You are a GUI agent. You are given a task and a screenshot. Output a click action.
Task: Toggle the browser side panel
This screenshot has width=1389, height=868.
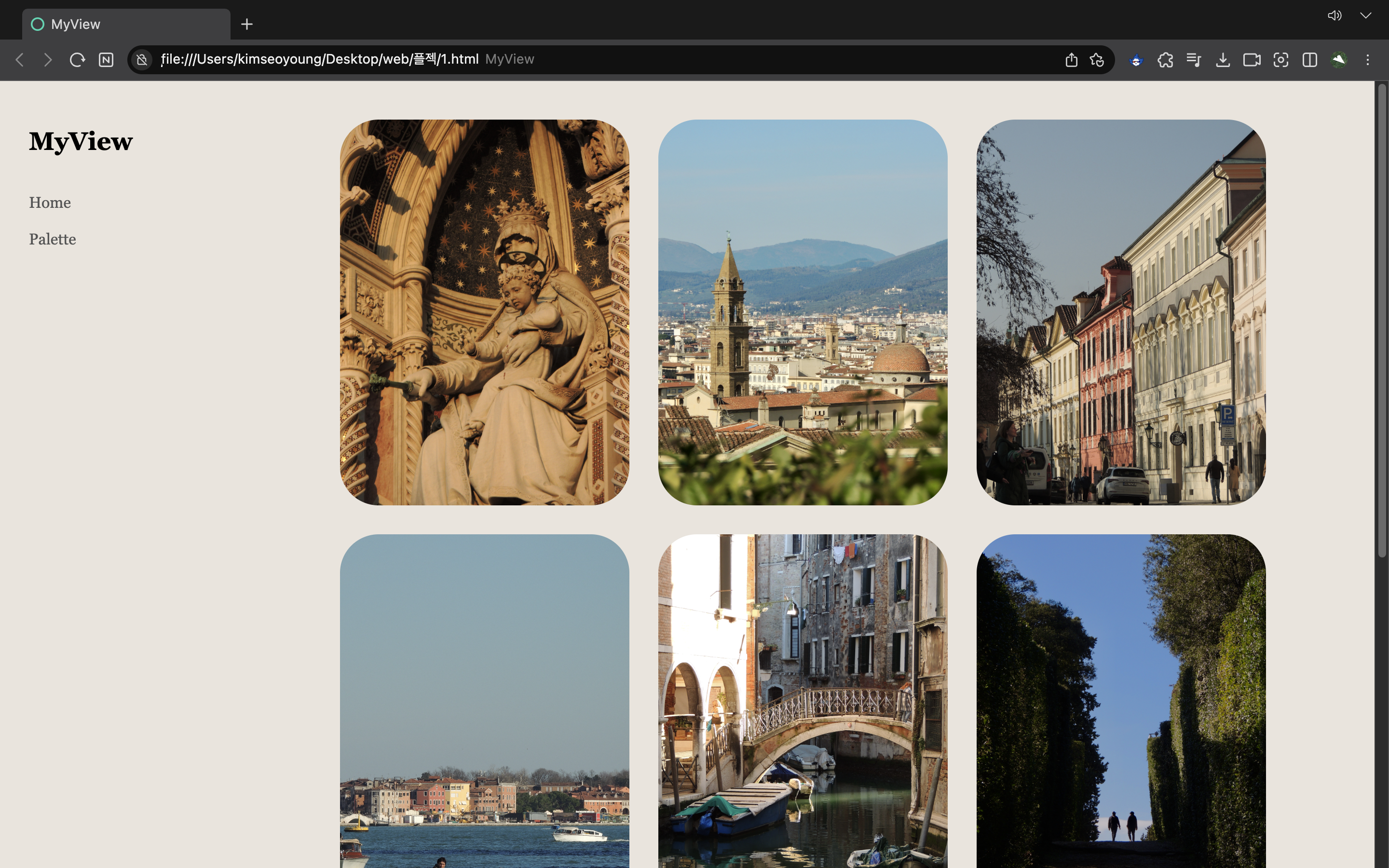pos(1310,60)
